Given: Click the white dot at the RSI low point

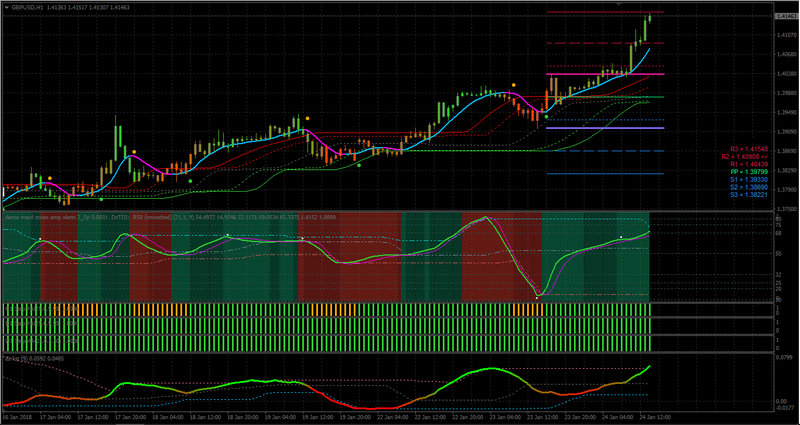Looking at the screenshot, I should 537,297.
